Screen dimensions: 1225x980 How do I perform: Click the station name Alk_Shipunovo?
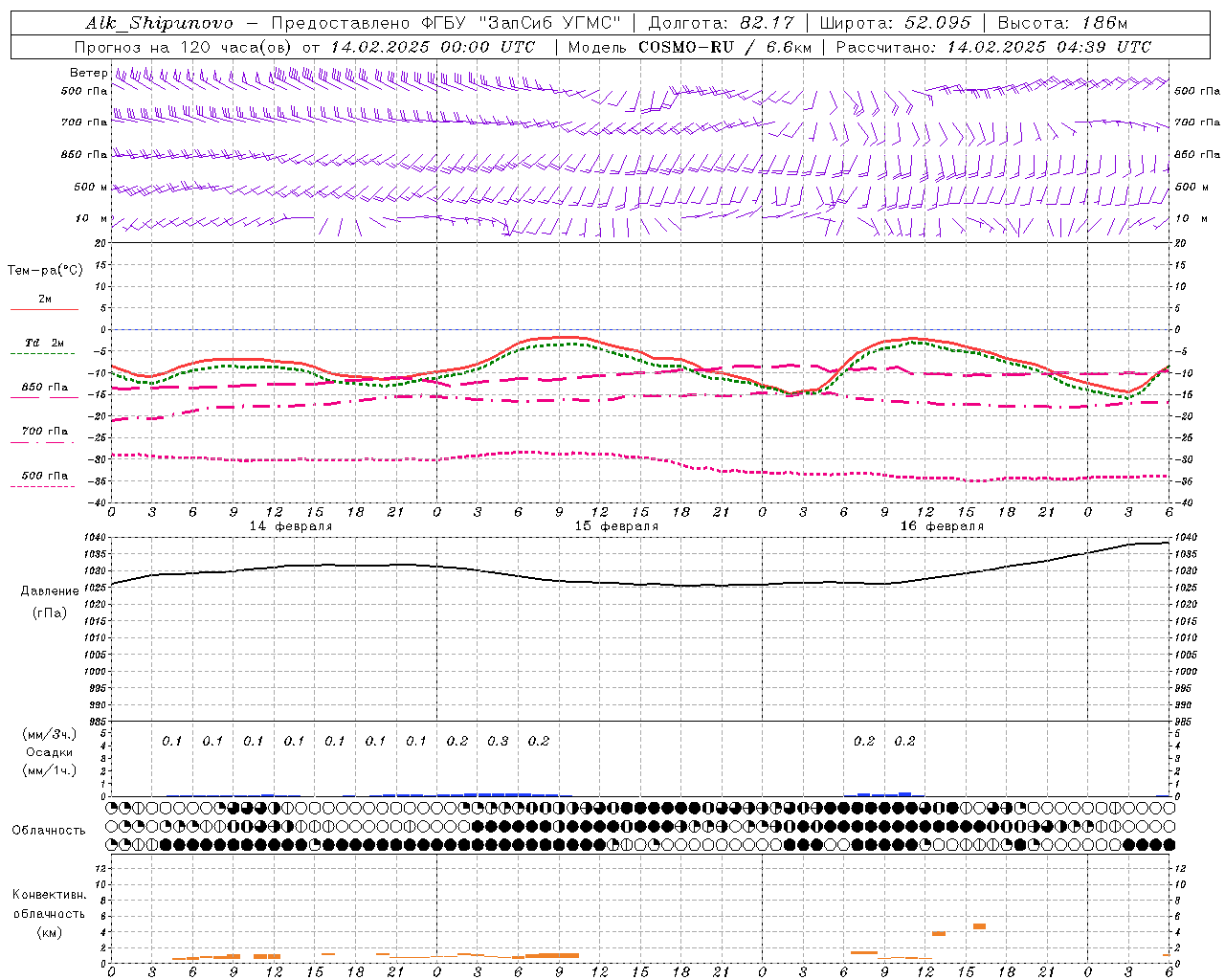coord(158,23)
